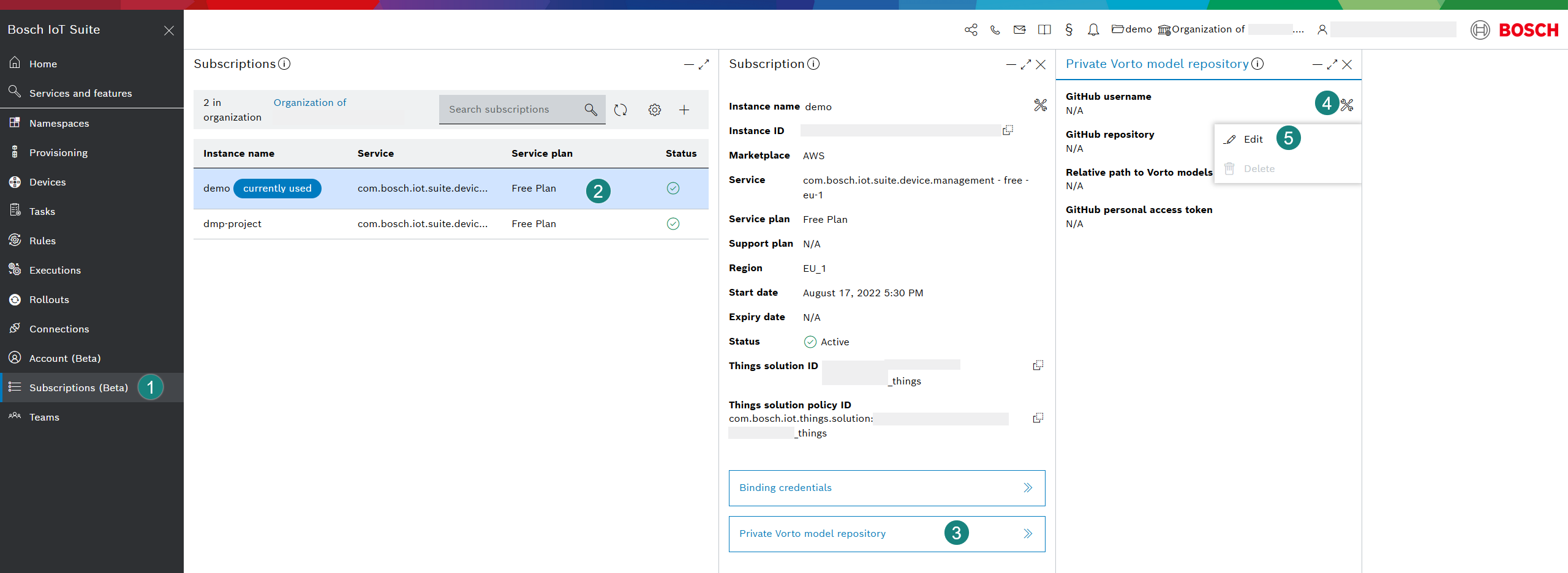Open notifications bell icon
Screen dimensions: 1568x573
pyautogui.click(x=1093, y=29)
